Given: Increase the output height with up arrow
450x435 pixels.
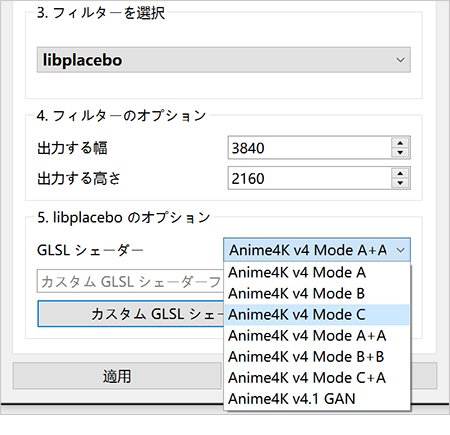Looking at the screenshot, I should [400, 173].
